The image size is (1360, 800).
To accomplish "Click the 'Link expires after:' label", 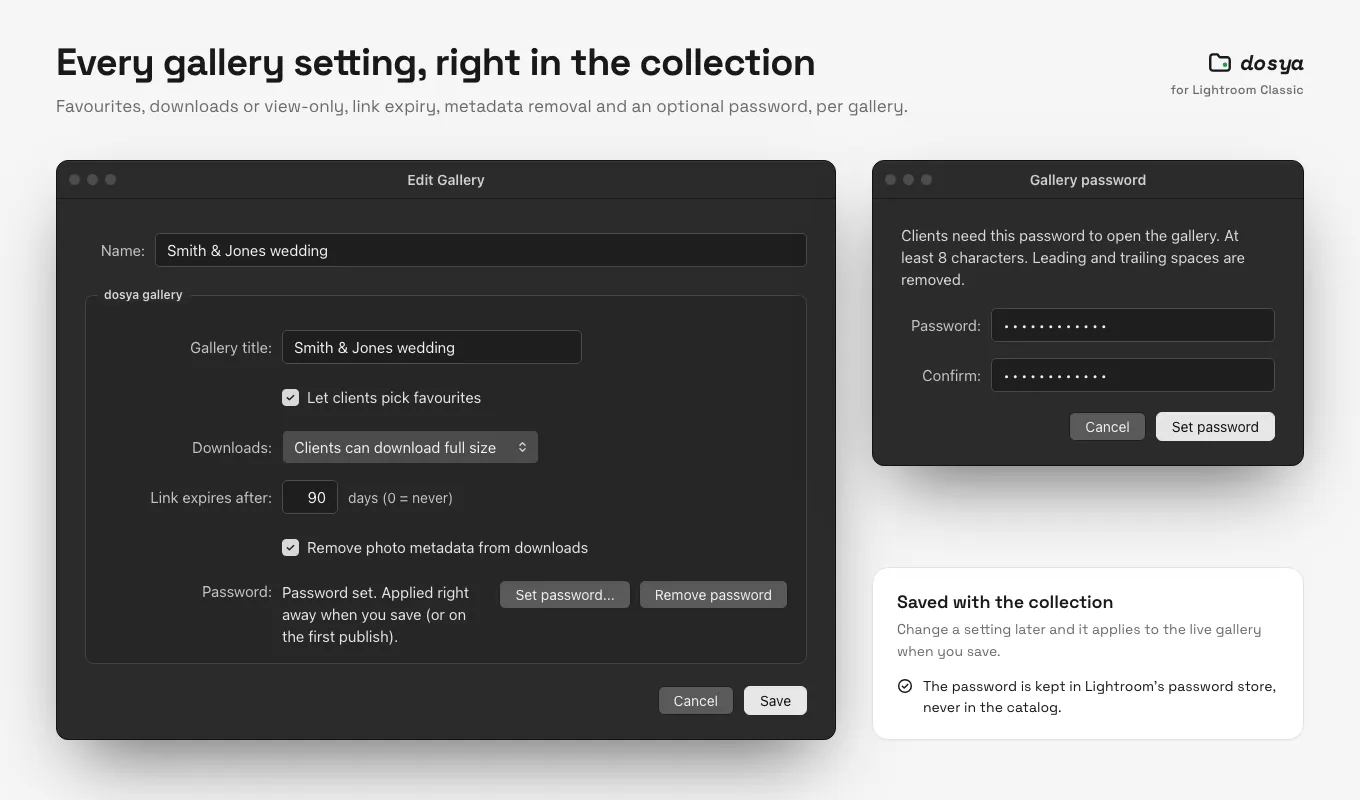I will tap(211, 498).
